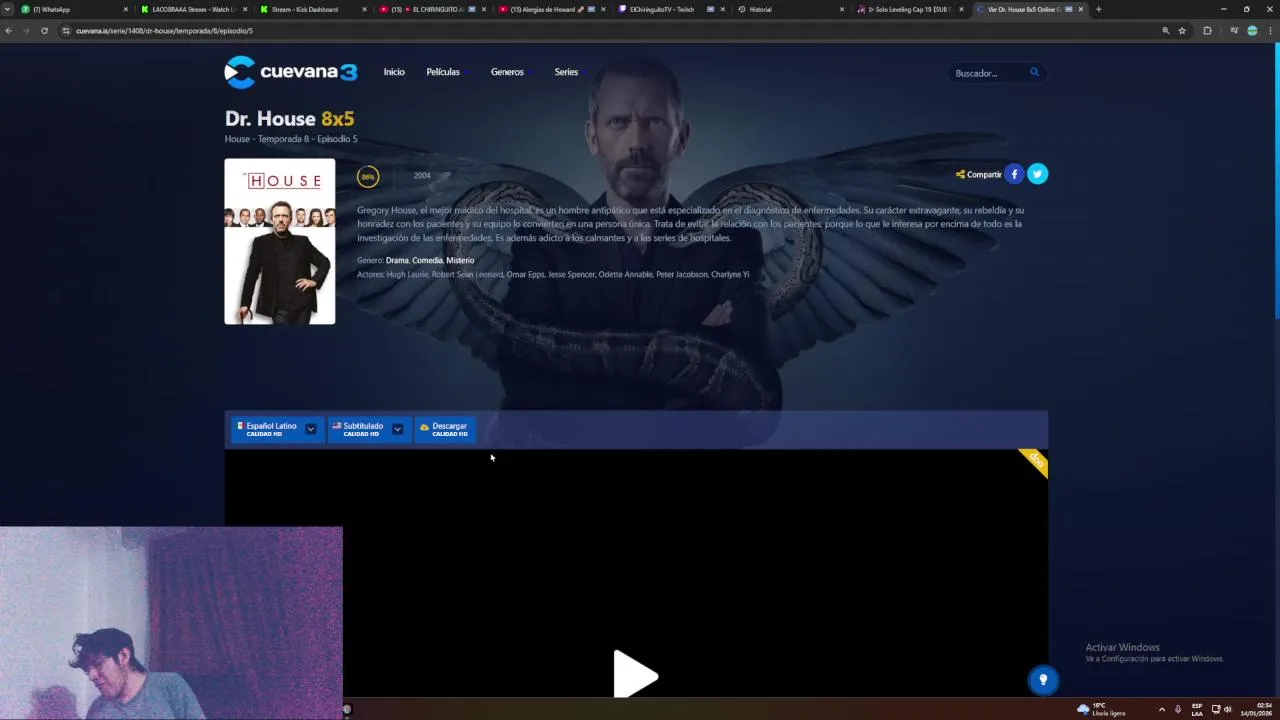The image size is (1280, 720).
Task: Click the microphone tray icon
Action: coord(1178,709)
